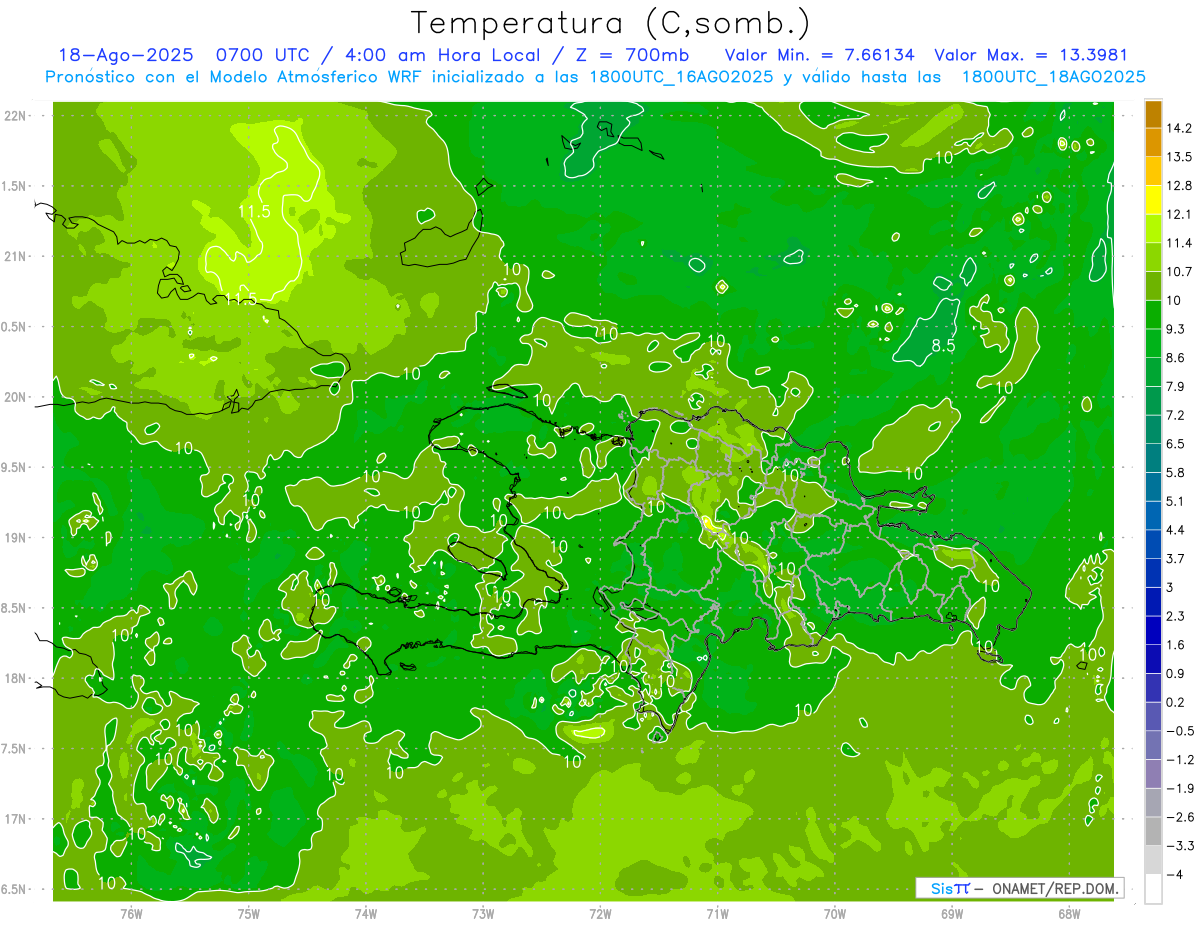Click 'Valor Max. = 13.3981' text
The width and height of the screenshot is (1200, 927).
(1030, 56)
